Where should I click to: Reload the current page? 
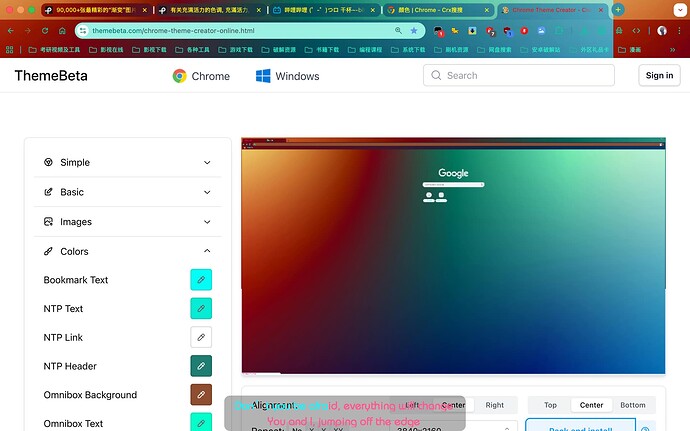click(x=45, y=31)
